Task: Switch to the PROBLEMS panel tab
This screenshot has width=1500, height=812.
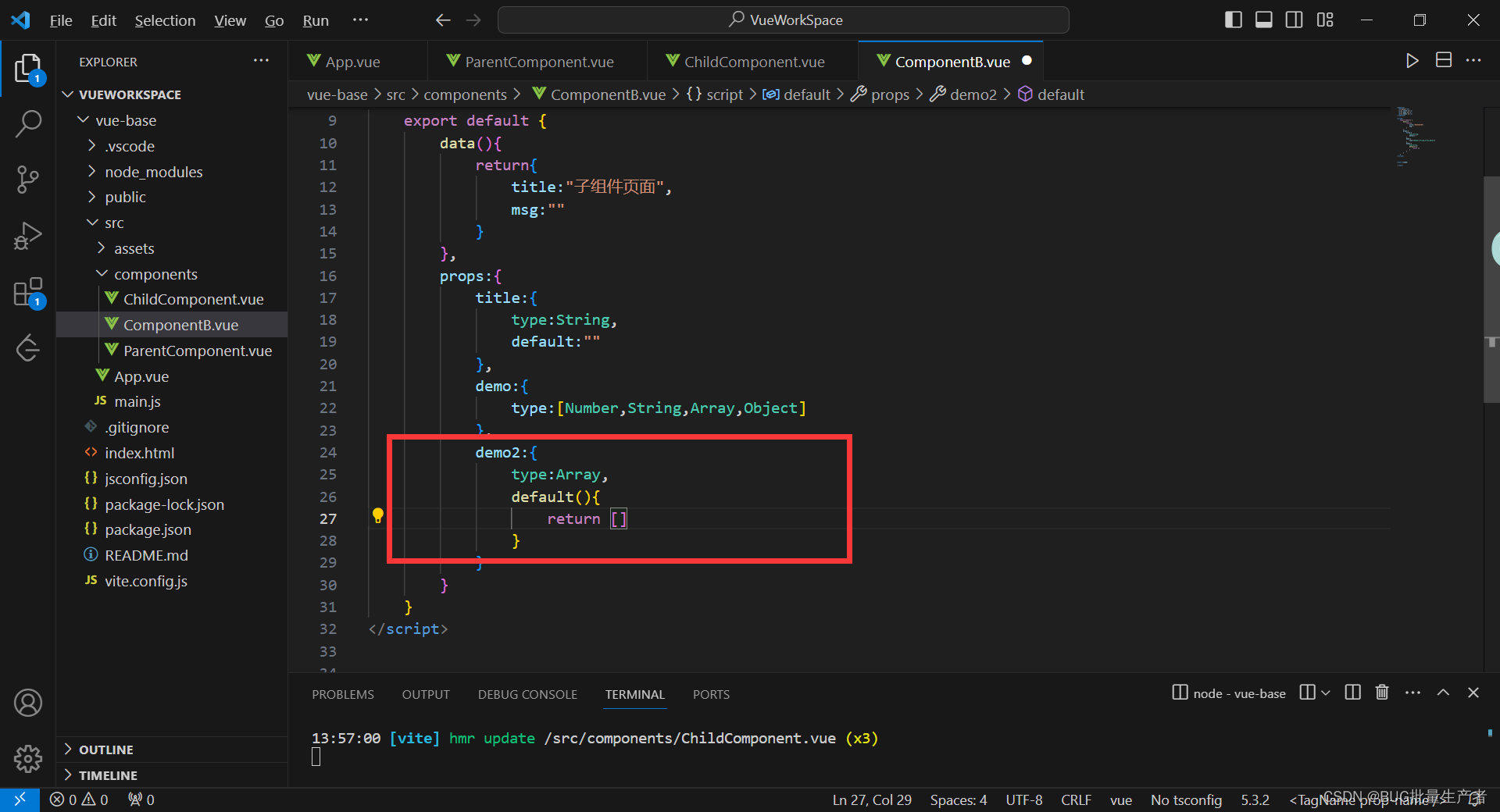Action: tap(343, 694)
